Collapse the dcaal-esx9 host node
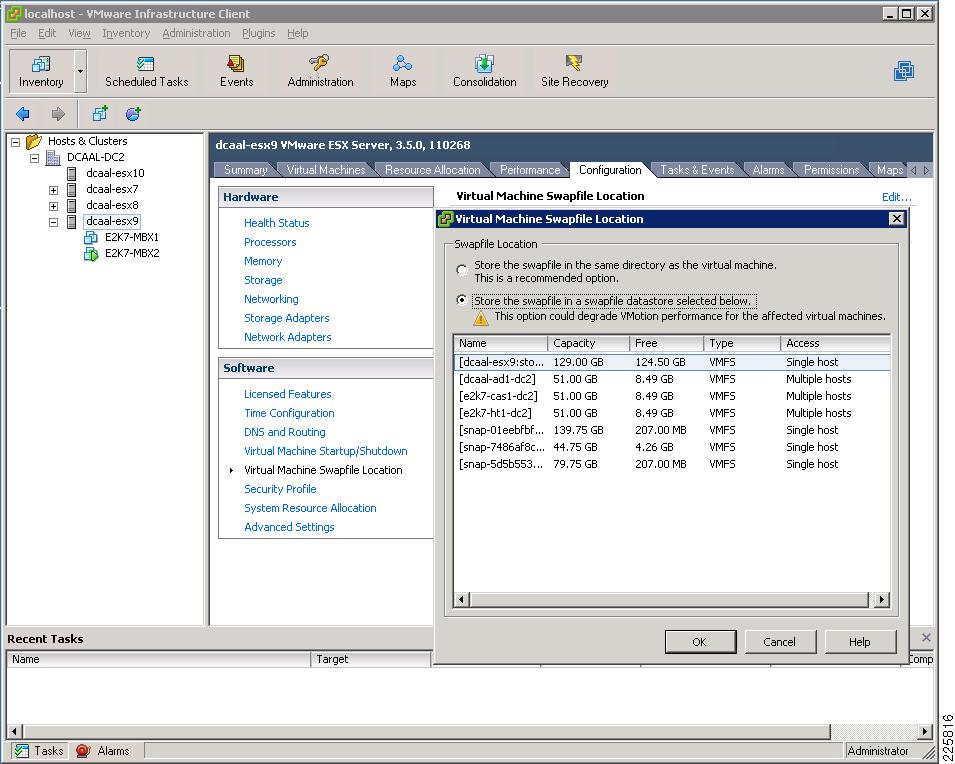Screen dimensions: 955x764 pos(54,222)
